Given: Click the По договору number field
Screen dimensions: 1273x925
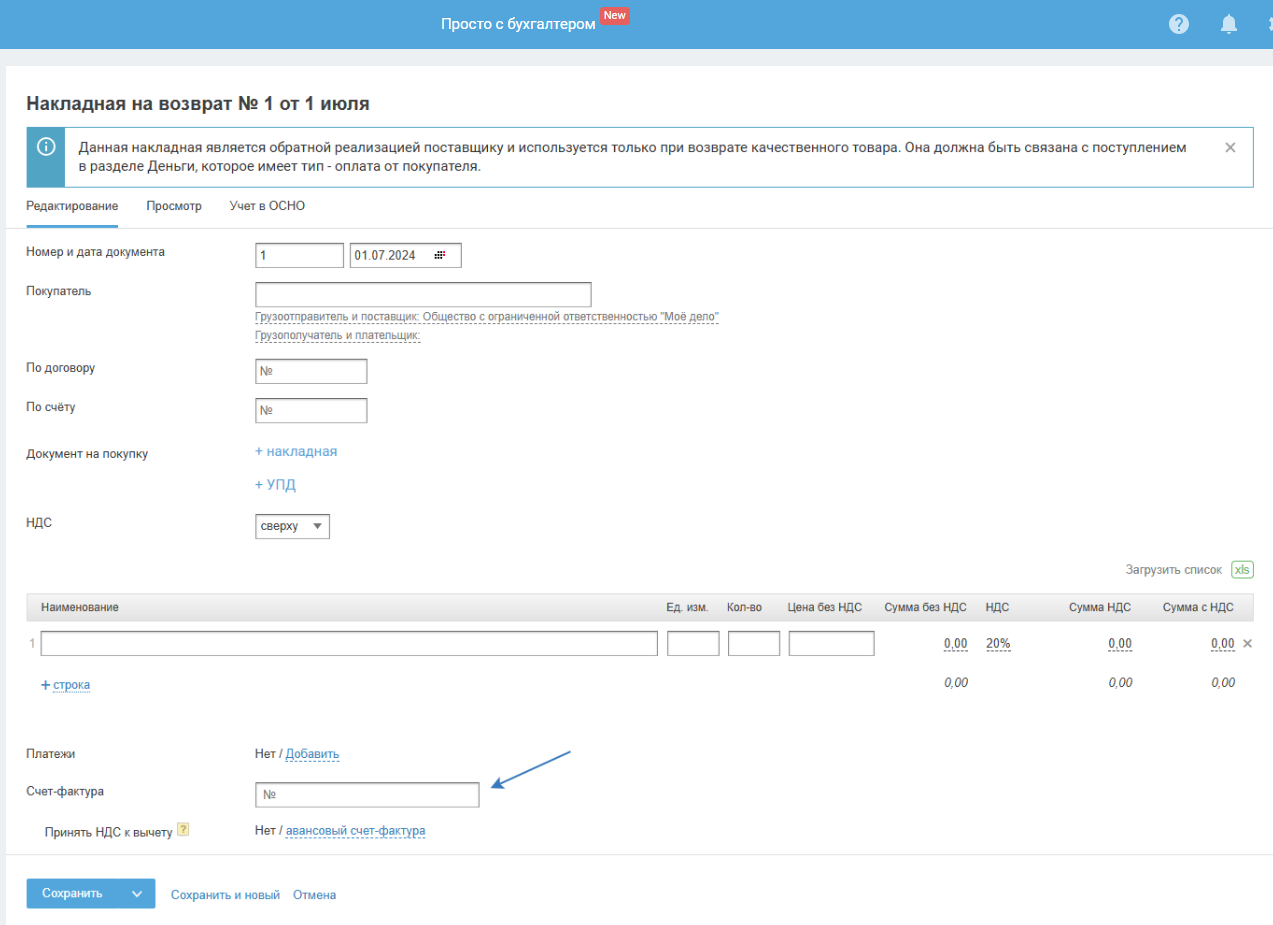Looking at the screenshot, I should [311, 371].
